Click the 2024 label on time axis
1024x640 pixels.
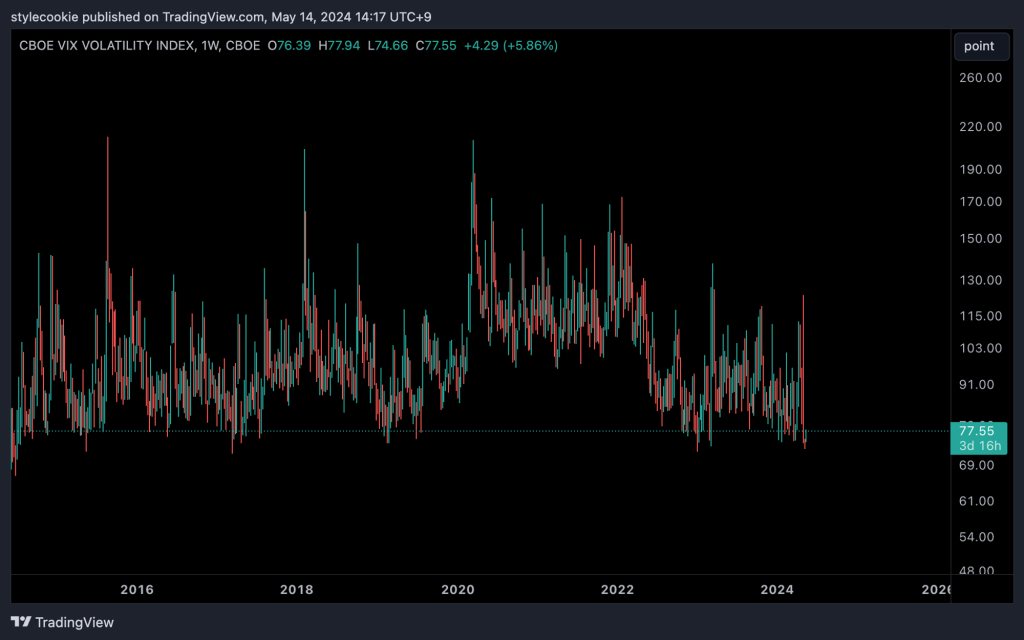(x=777, y=589)
